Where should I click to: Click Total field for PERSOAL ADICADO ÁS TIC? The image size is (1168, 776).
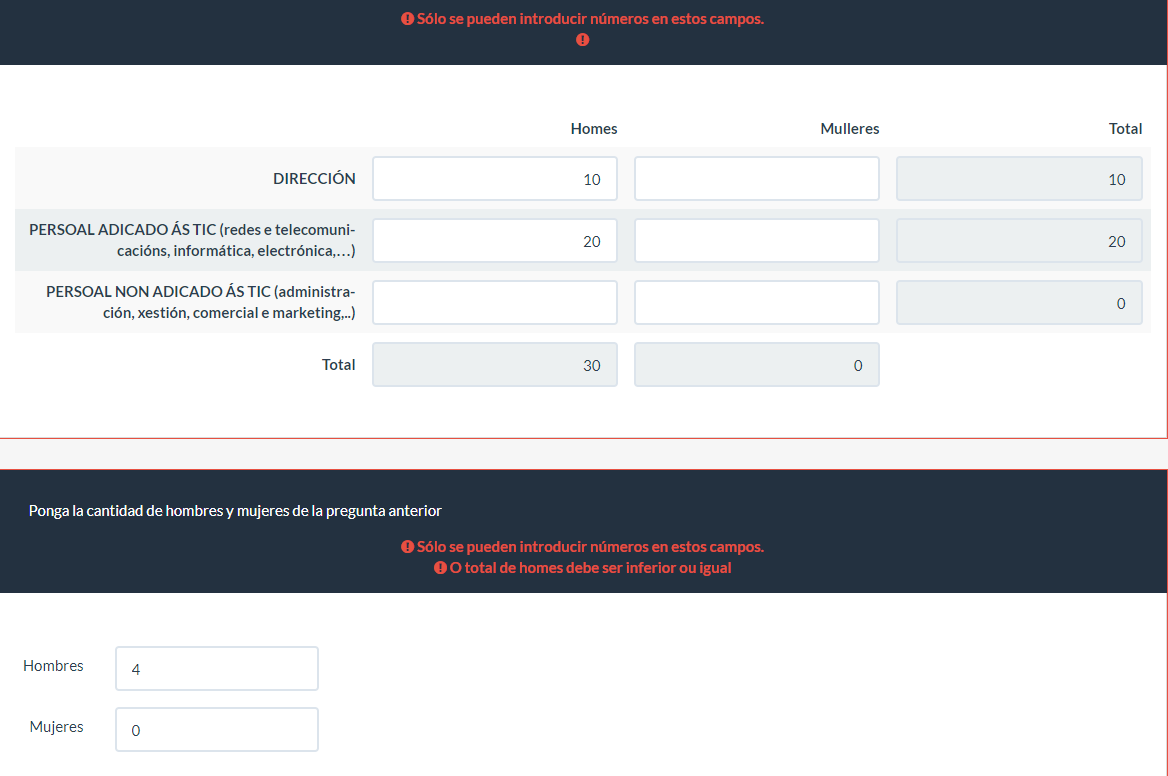click(x=1018, y=241)
